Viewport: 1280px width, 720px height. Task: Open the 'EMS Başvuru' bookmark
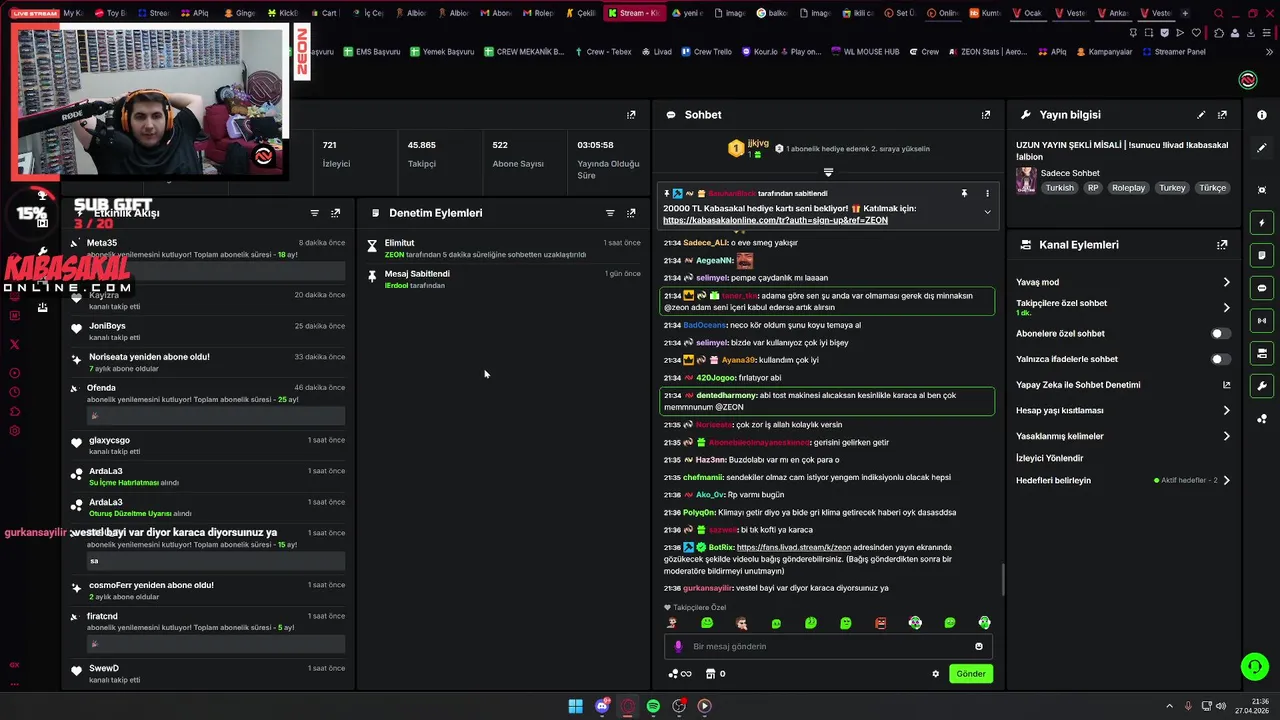coord(371,52)
